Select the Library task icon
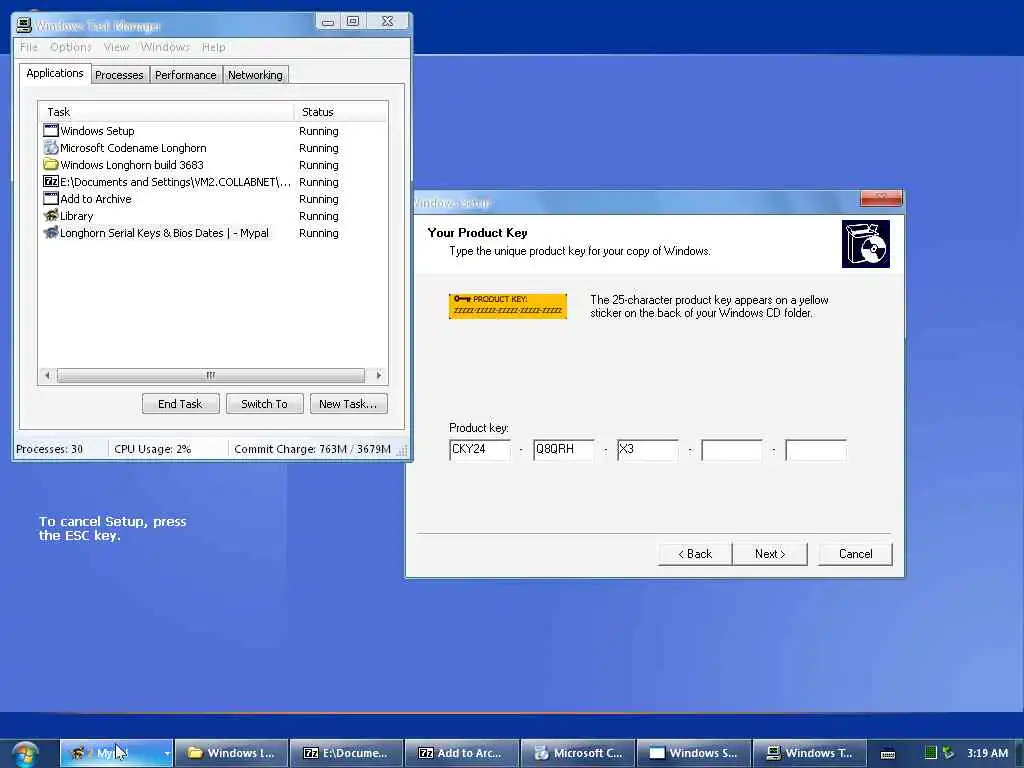Viewport: 1024px width, 768px height. click(x=51, y=216)
